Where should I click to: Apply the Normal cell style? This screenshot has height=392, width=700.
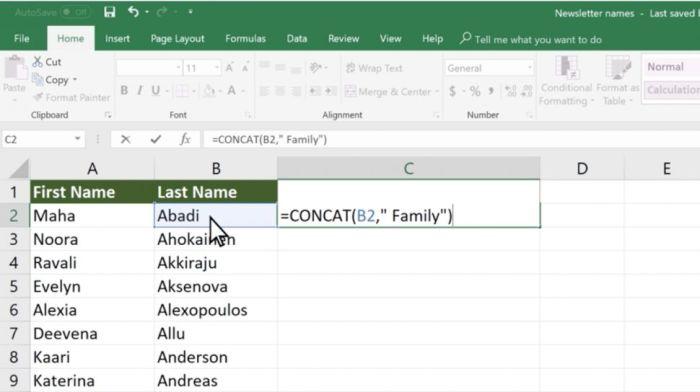[x=671, y=67]
